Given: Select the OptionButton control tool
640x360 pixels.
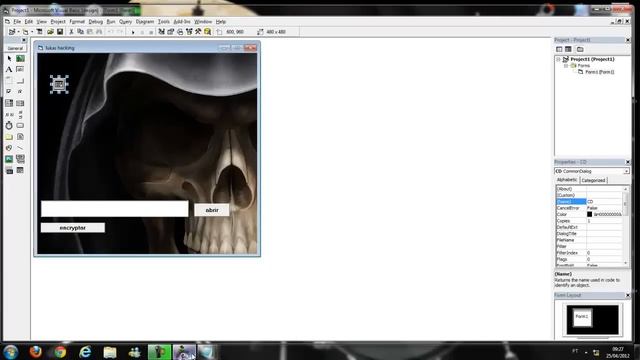Looking at the screenshot, I should pyautogui.click(x=20, y=92).
